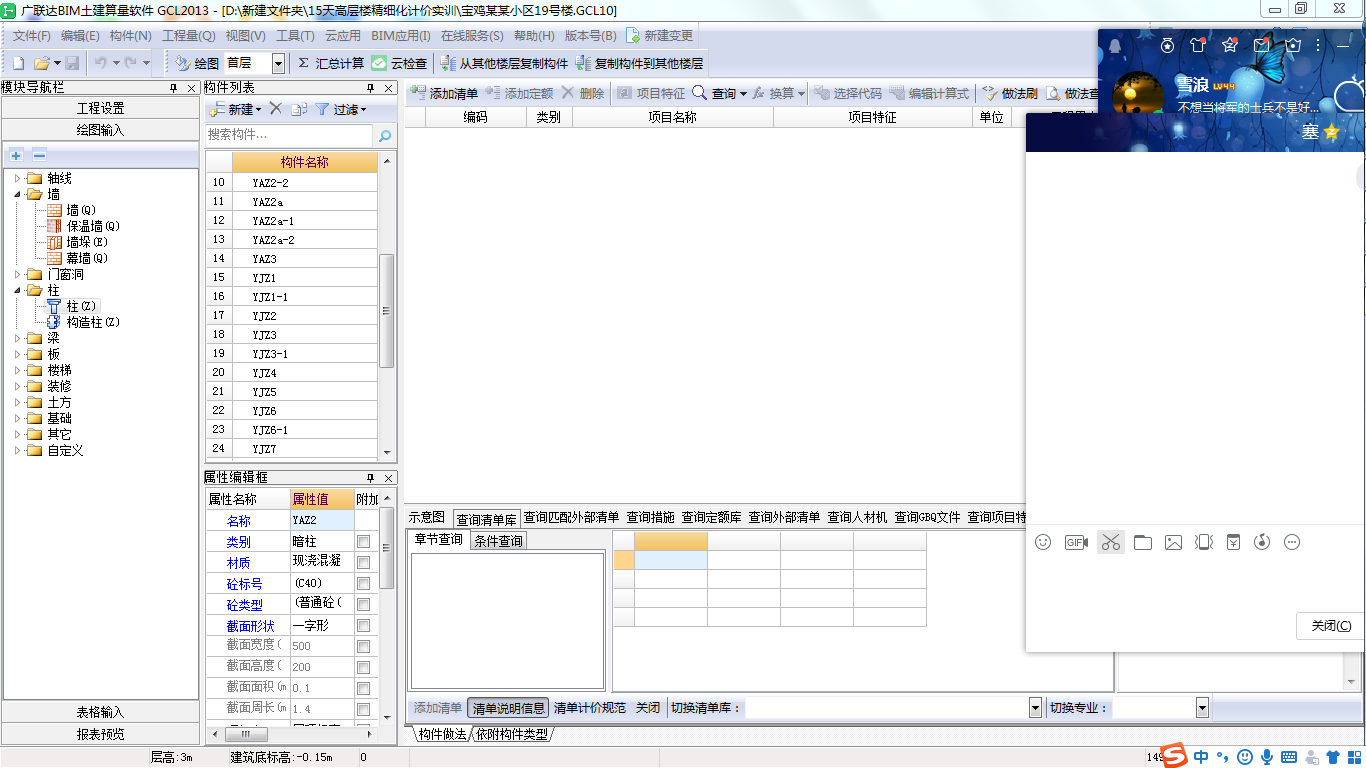Expand the 梁 tree node

(17, 338)
